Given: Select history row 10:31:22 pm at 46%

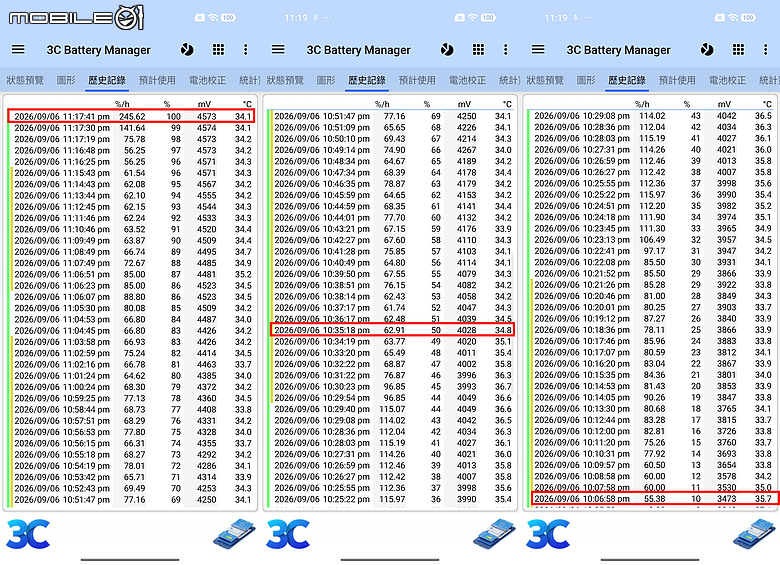Looking at the screenshot, I should (x=392, y=375).
